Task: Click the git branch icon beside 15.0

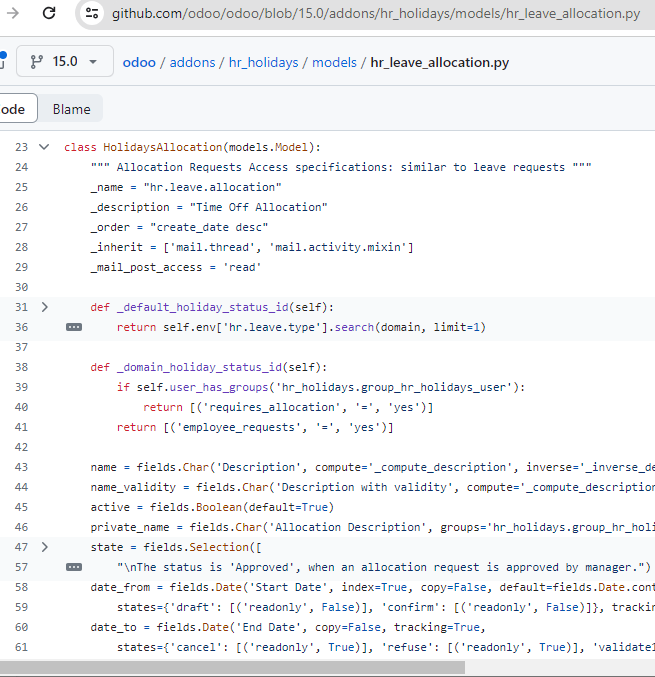Action: [x=36, y=62]
